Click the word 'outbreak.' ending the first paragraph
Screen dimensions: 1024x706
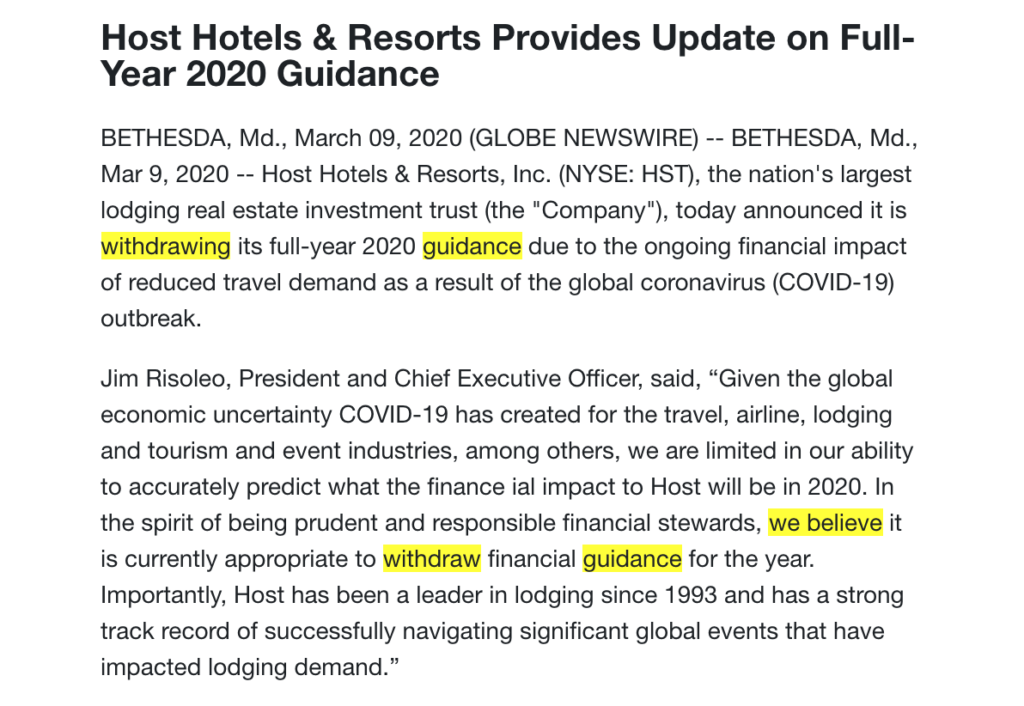click(x=151, y=318)
